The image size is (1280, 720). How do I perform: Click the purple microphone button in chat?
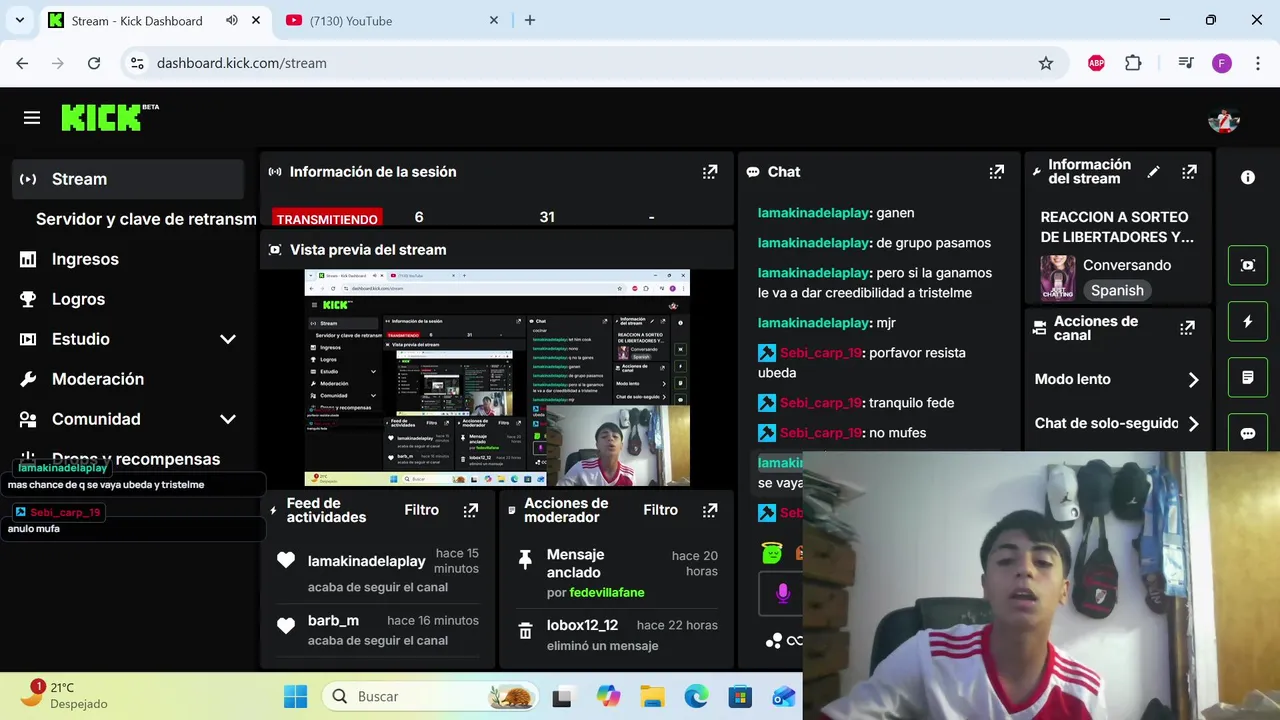[782, 593]
